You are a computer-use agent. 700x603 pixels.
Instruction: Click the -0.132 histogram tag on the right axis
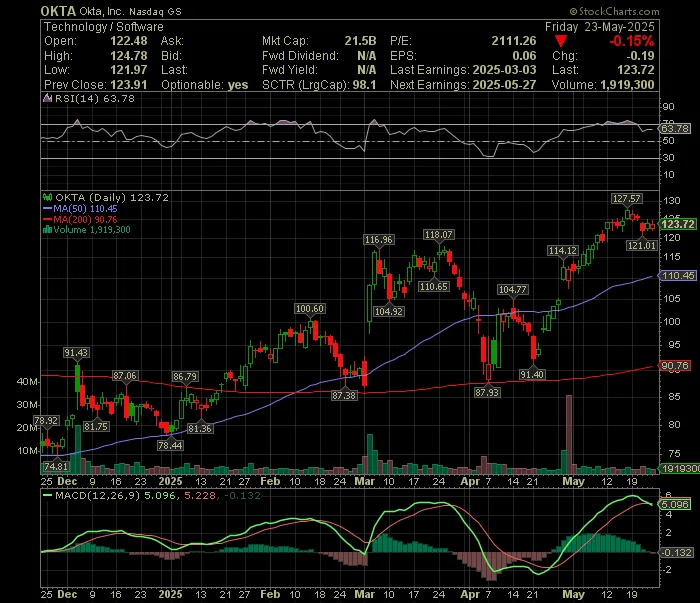click(676, 553)
